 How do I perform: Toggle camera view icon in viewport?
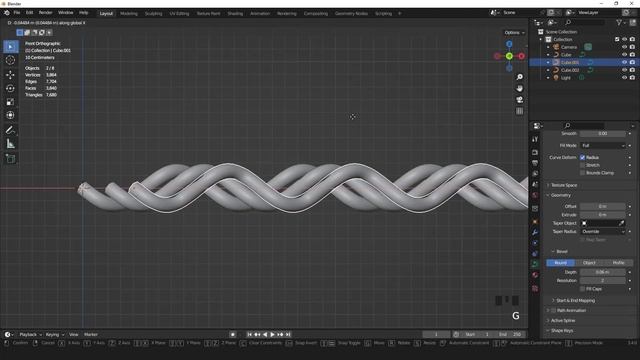pos(520,100)
